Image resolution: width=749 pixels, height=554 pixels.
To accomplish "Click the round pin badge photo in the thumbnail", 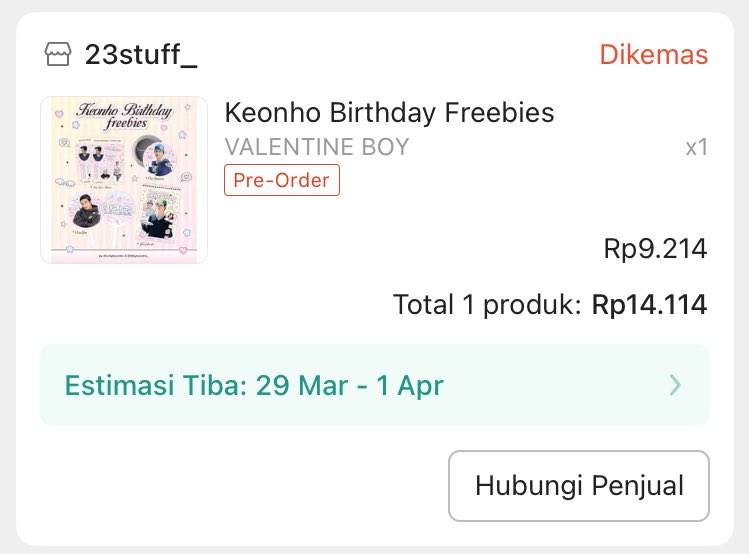I will pyautogui.click(x=154, y=156).
